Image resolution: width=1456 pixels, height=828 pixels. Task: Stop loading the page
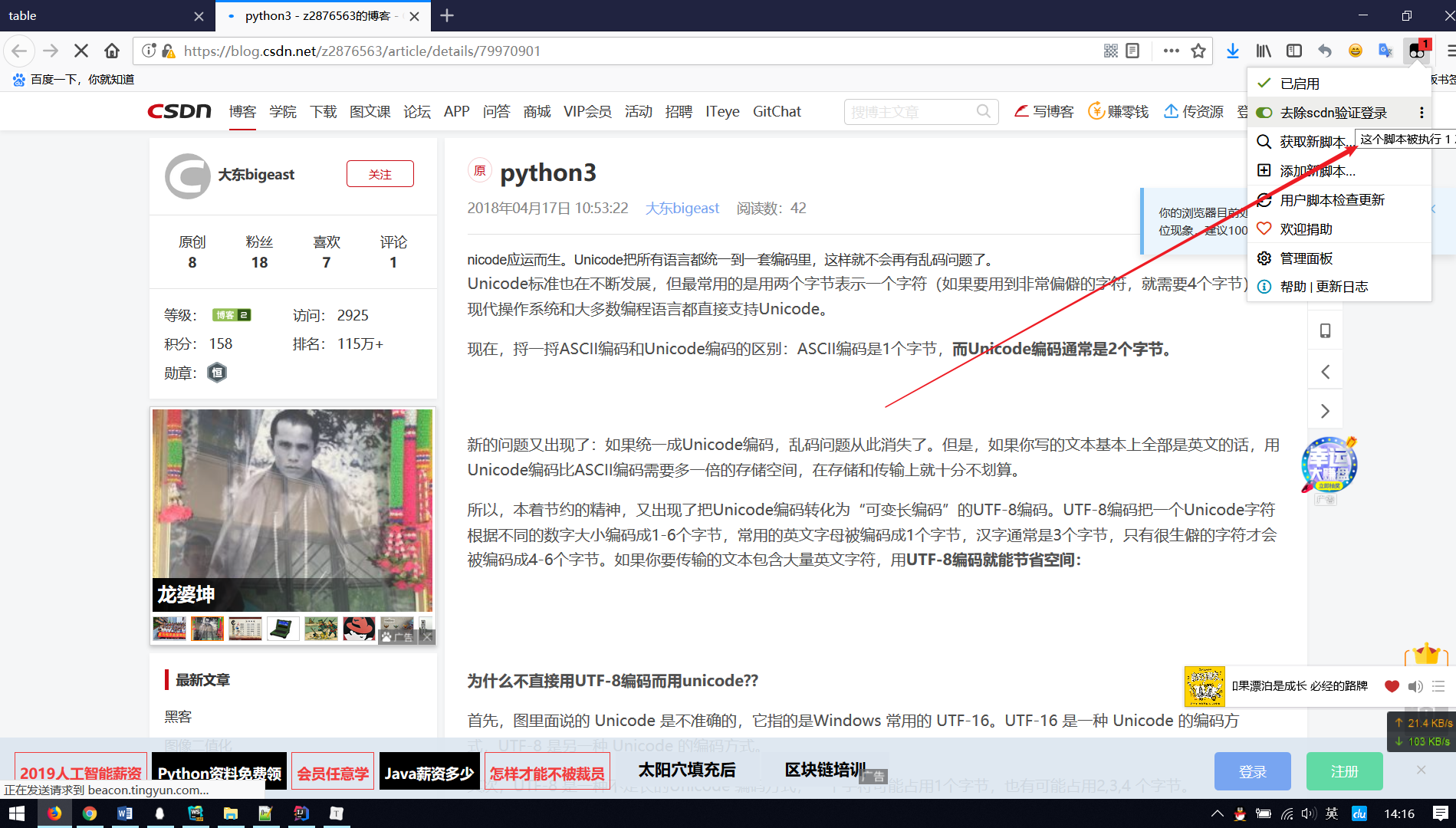point(81,51)
